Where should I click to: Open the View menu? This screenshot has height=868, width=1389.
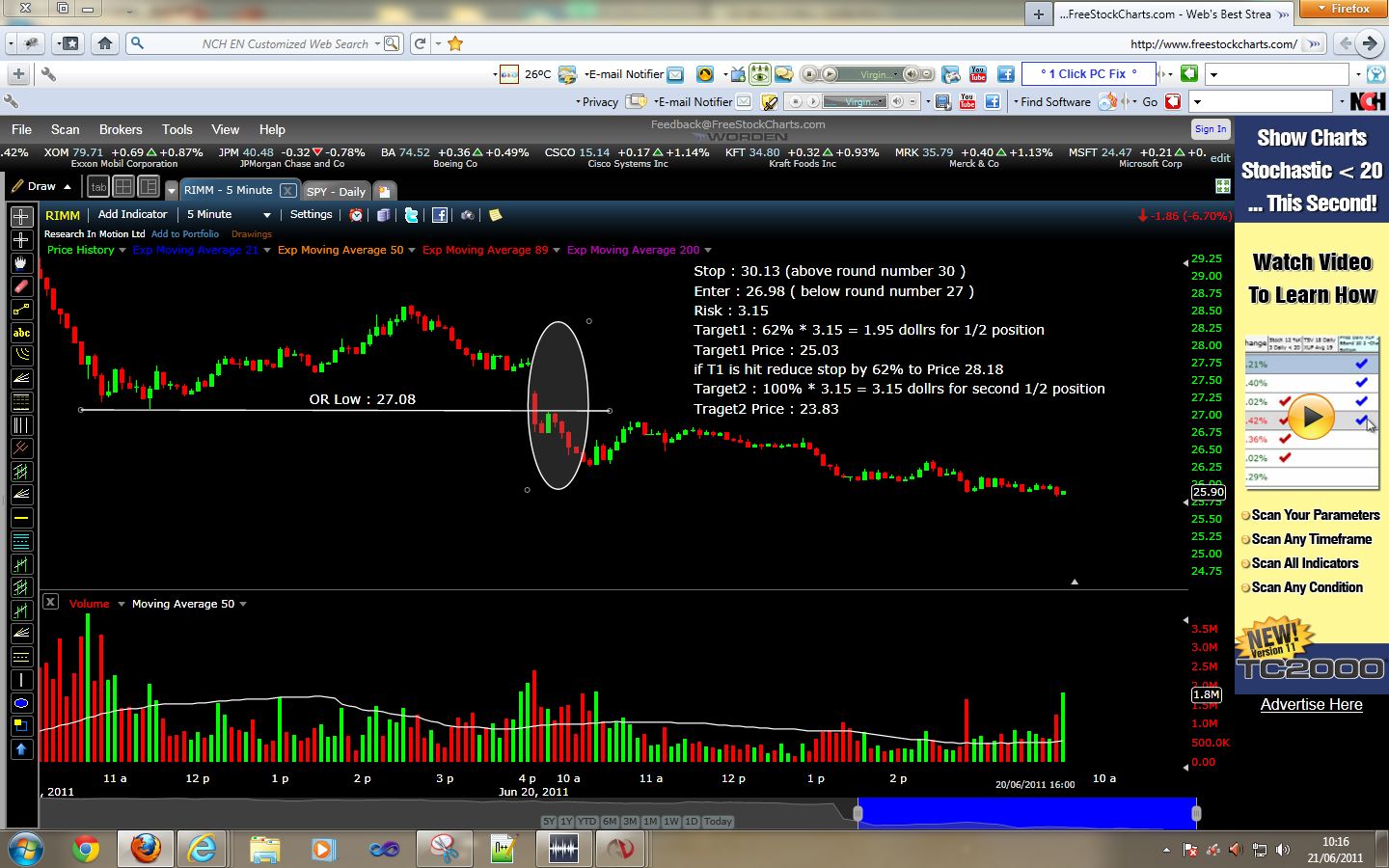point(226,129)
